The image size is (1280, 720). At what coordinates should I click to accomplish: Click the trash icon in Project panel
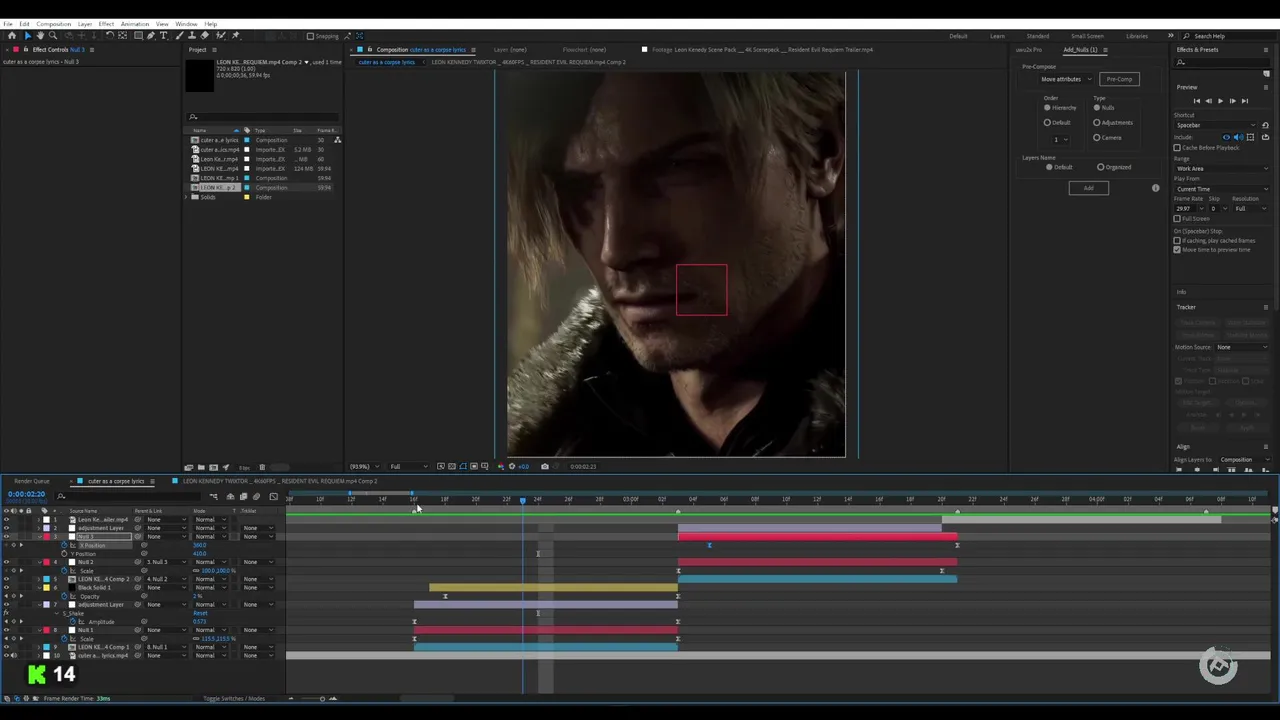click(262, 467)
